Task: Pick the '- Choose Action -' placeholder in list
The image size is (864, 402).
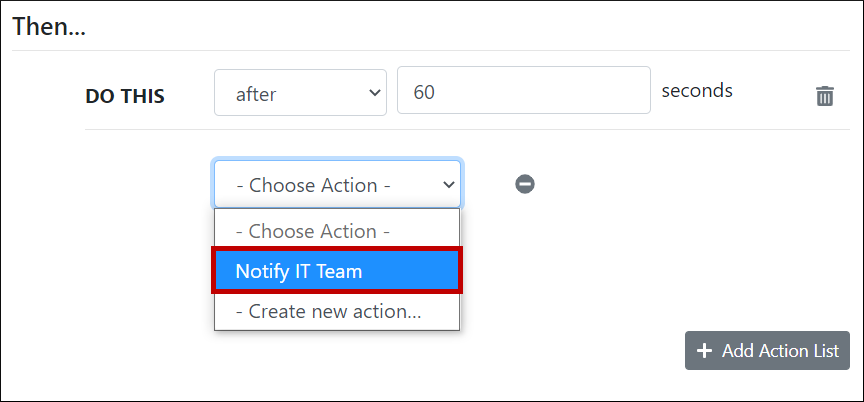Action: point(313,231)
